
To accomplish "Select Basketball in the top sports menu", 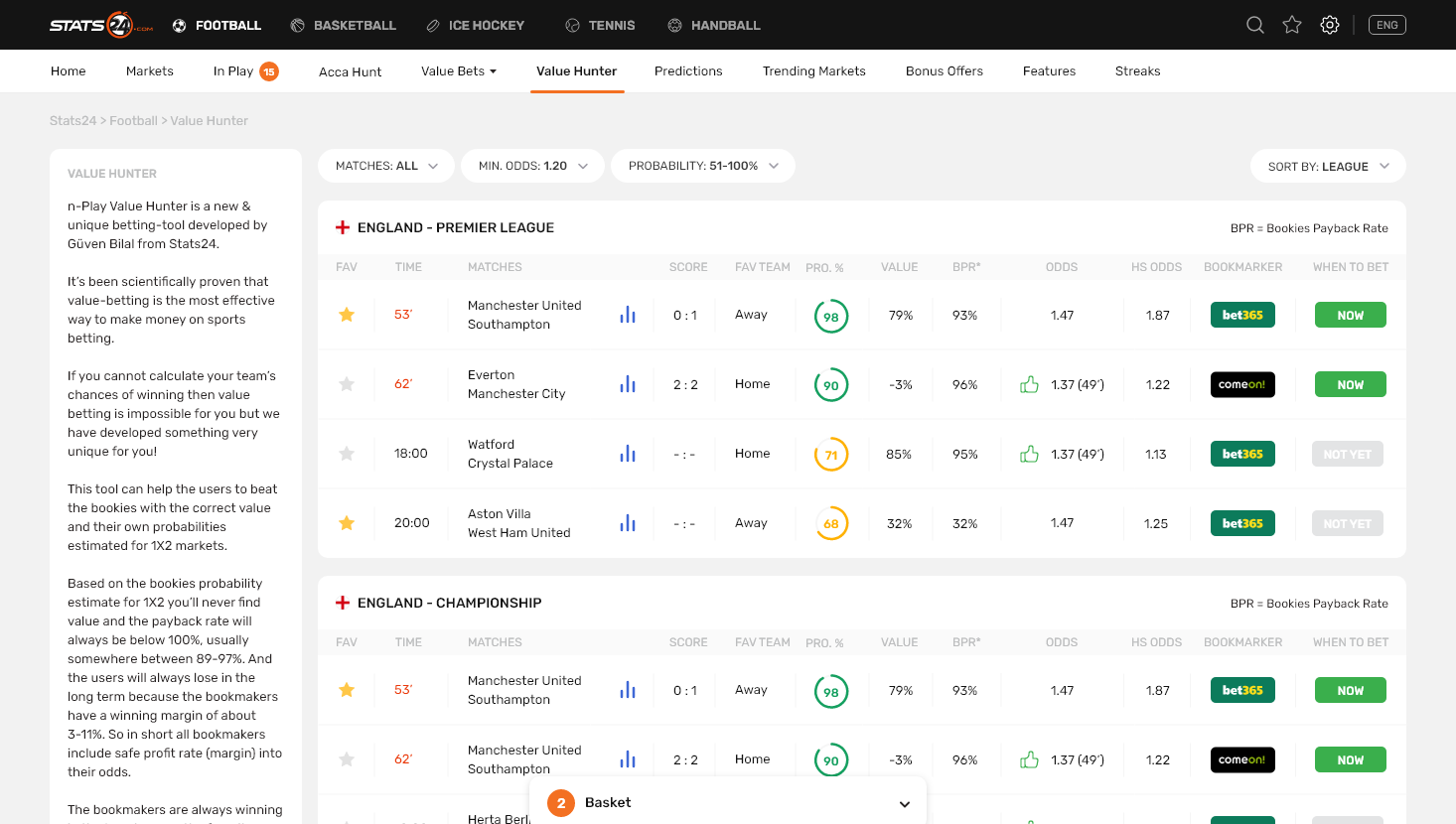I will pyautogui.click(x=343, y=25).
